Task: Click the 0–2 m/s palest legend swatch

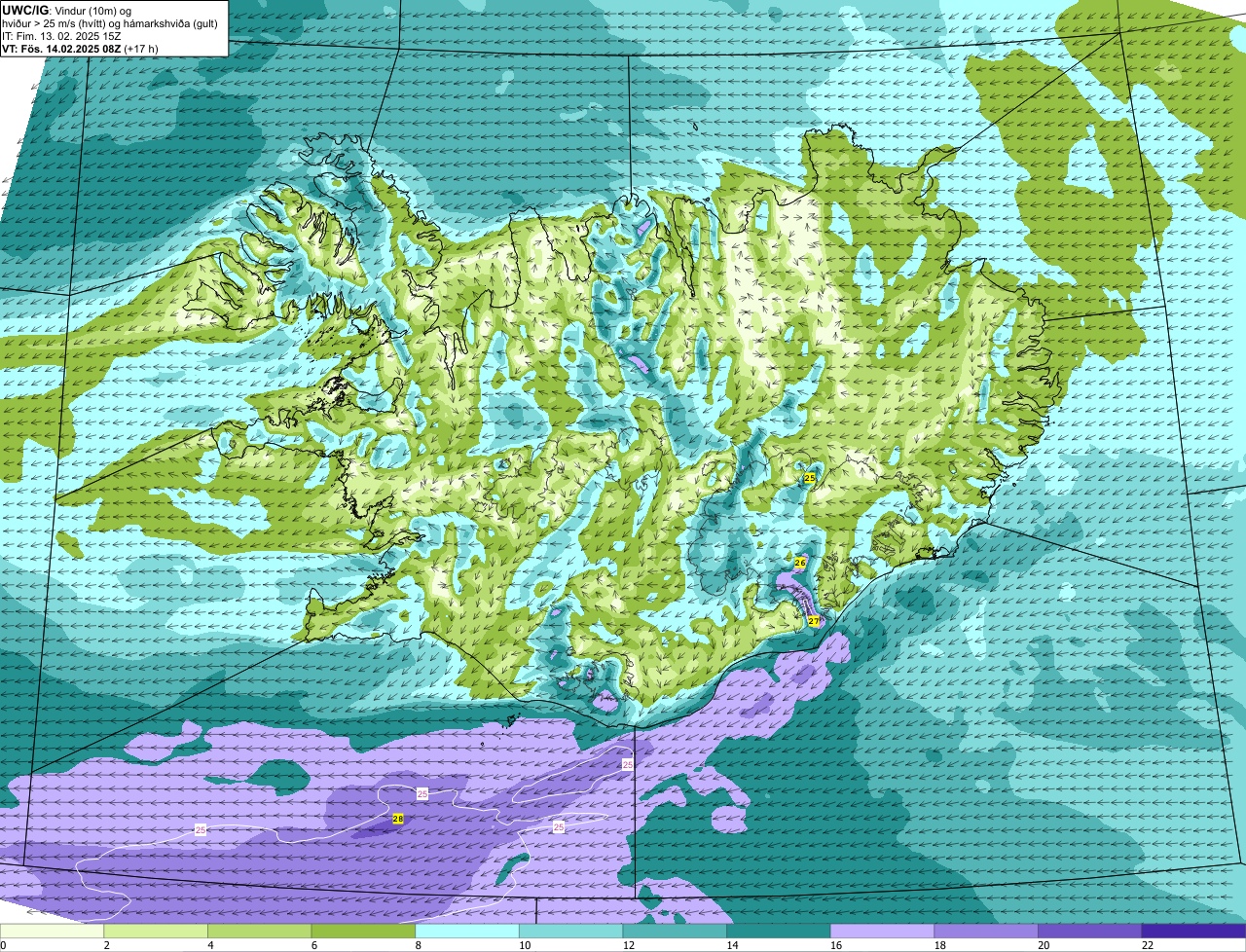Action: pos(53,932)
